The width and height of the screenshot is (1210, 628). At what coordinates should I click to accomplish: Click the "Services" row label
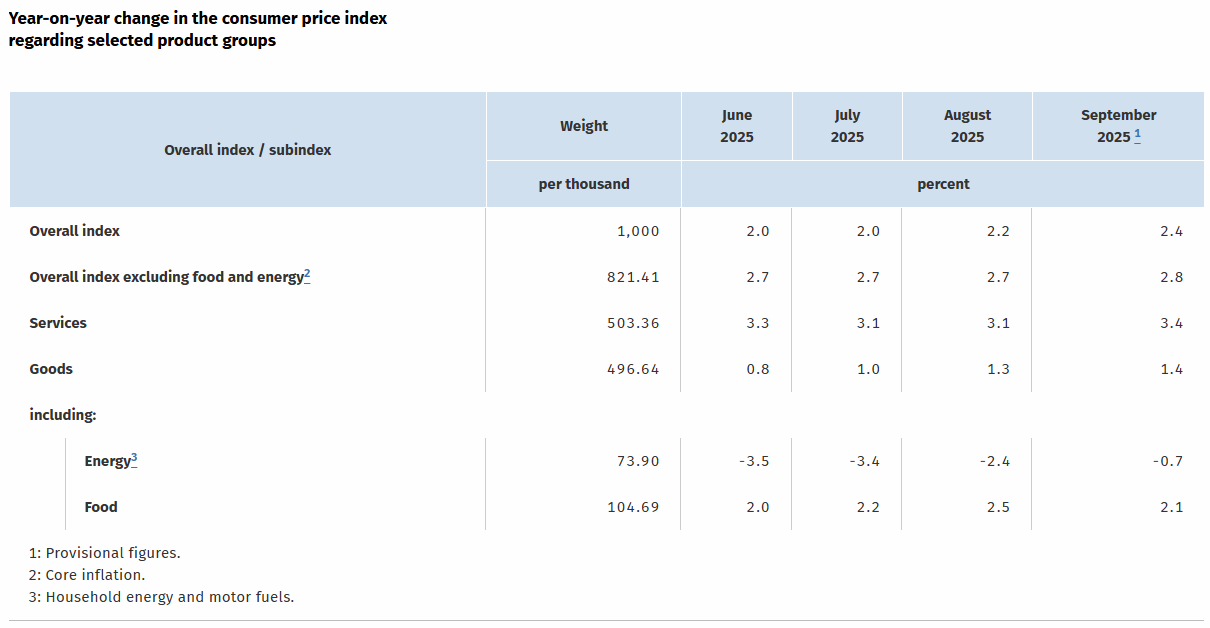pos(58,323)
